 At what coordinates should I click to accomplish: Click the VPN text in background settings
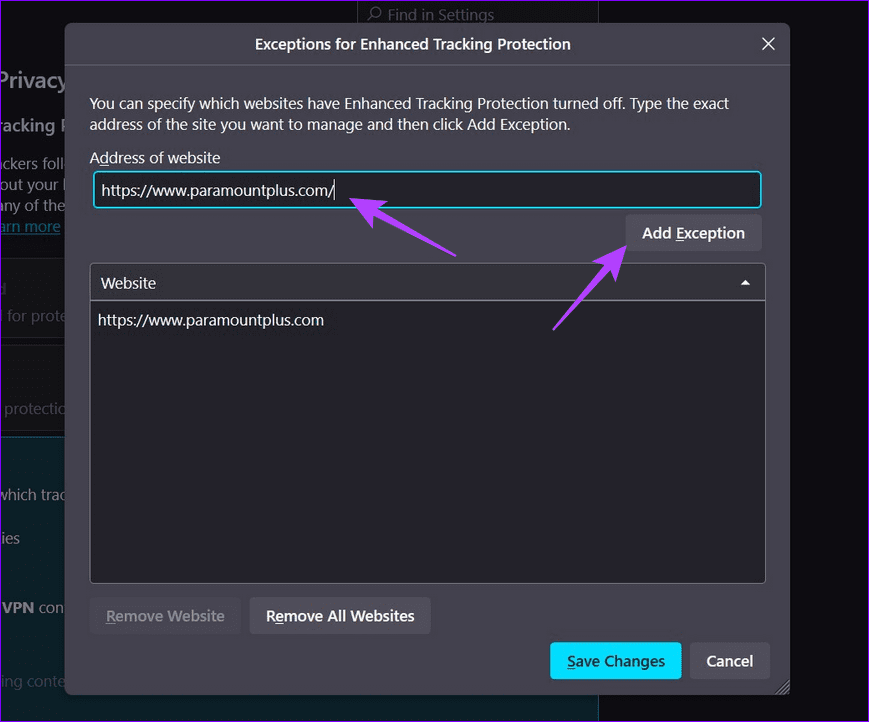[x=18, y=607]
